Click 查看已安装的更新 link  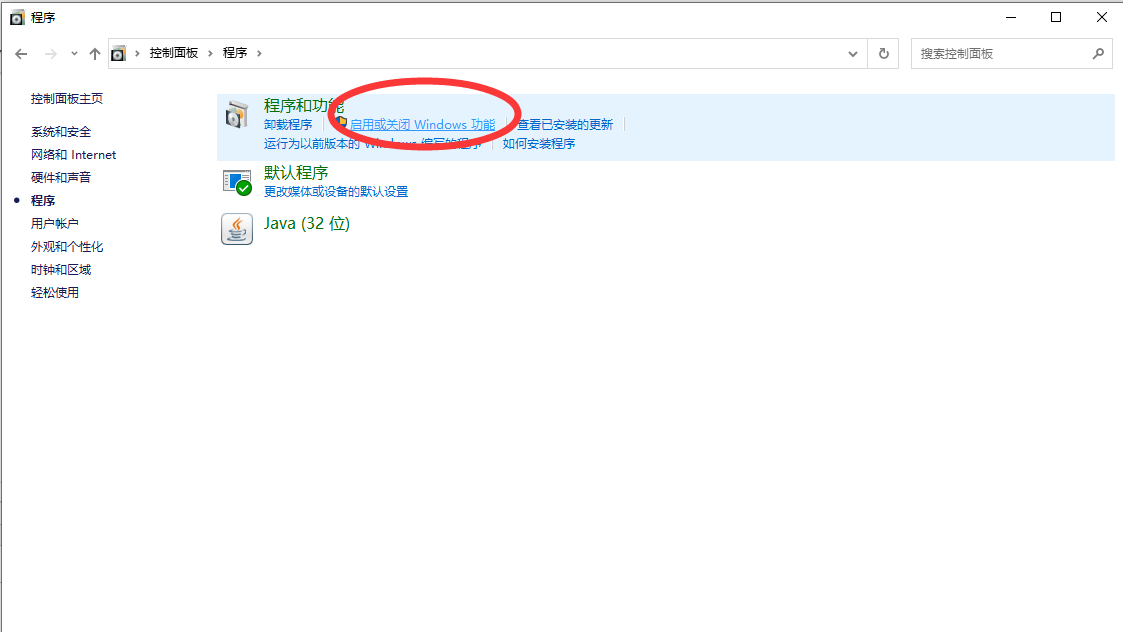point(565,125)
